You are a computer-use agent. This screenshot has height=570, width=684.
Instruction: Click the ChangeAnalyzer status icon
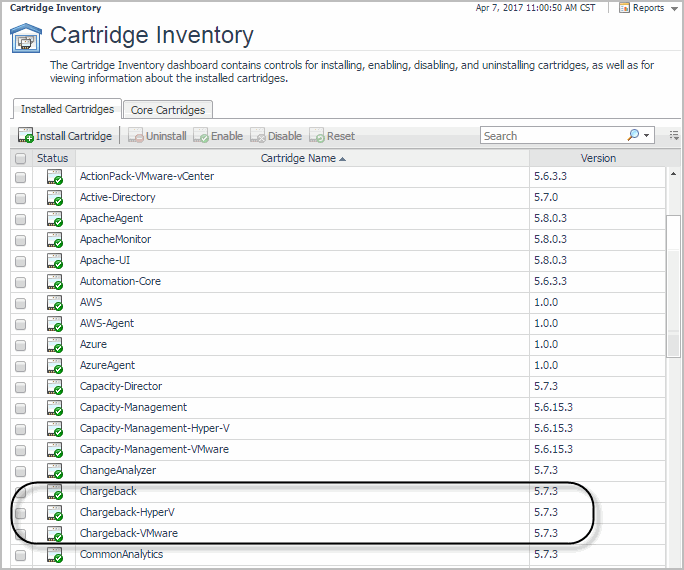click(x=55, y=471)
